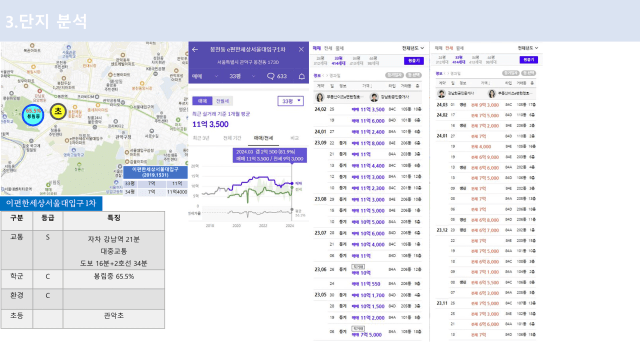Screen dimensions: 640x360
Task: Tap the notification bell icon in the header
Action: 302,76
